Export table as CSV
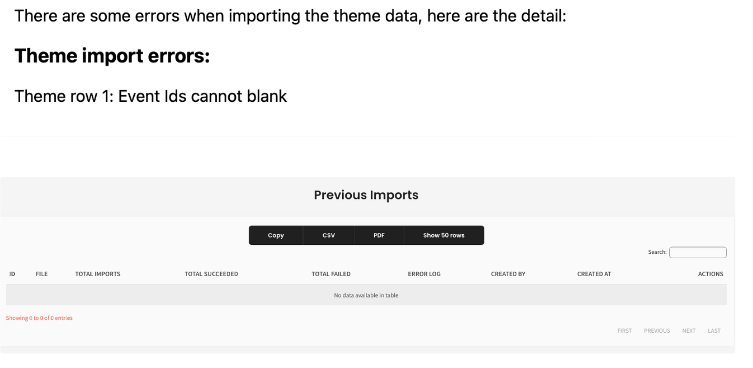Screen dimensions: 753x368 (328, 235)
